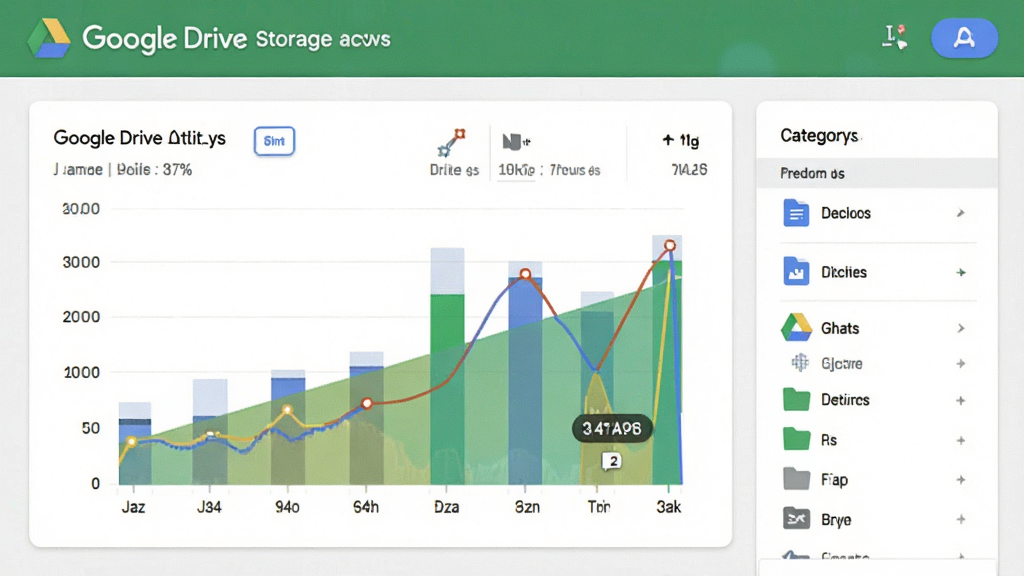This screenshot has width=1024, height=576.
Task: Click the red data point above 3zn
Action: point(525,274)
